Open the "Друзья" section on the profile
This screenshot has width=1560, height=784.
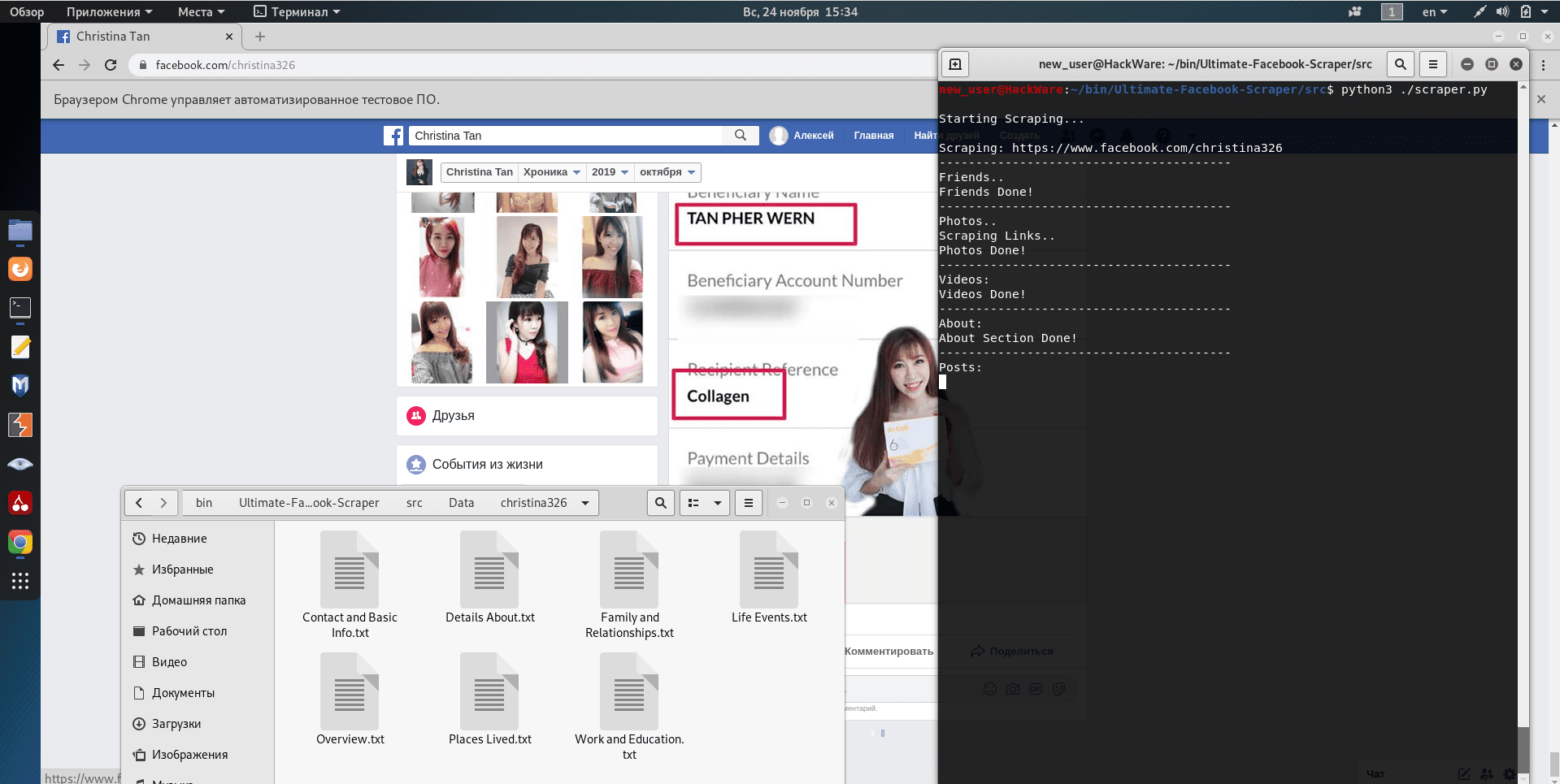pyautogui.click(x=454, y=415)
